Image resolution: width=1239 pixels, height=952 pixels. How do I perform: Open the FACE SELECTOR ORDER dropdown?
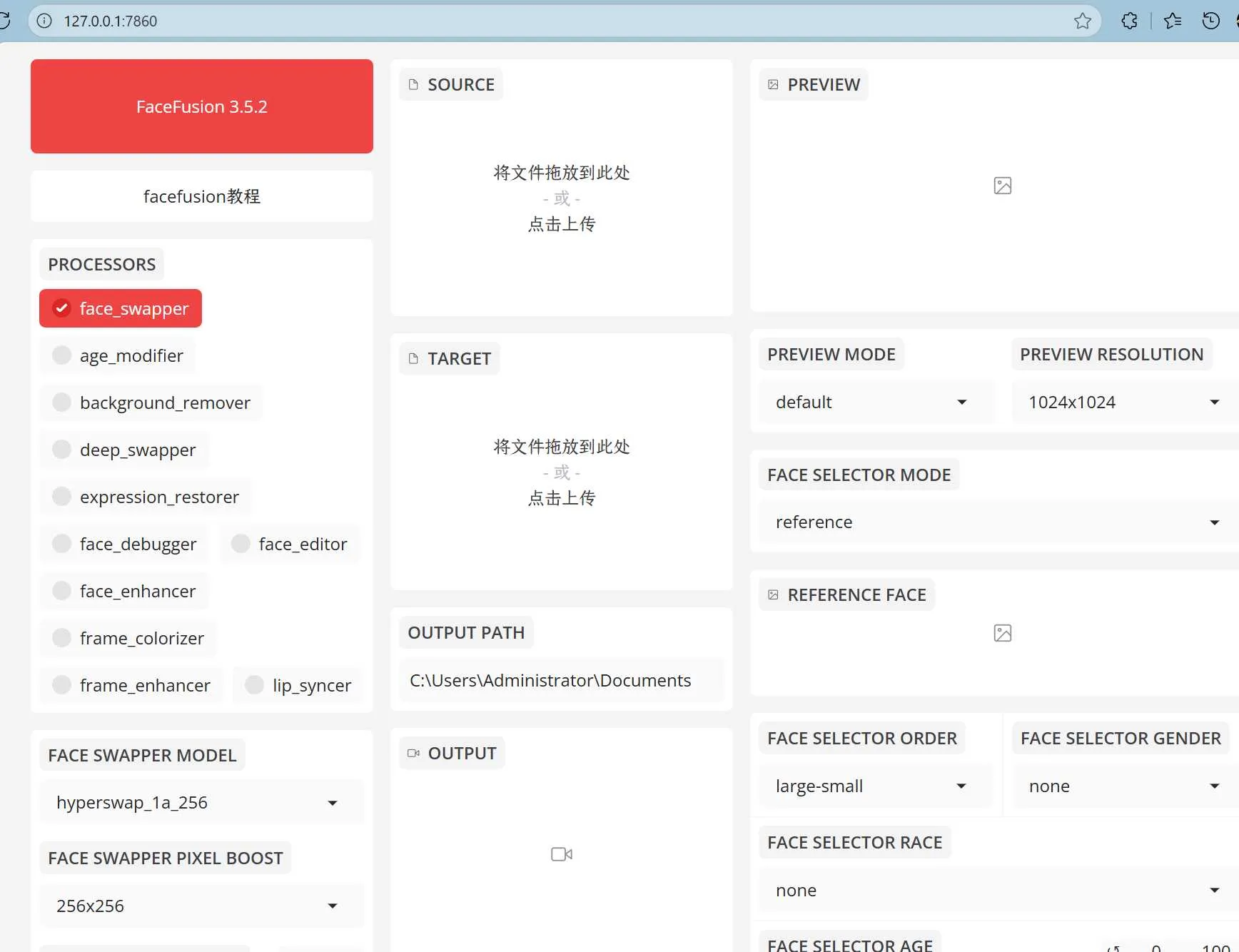point(876,786)
